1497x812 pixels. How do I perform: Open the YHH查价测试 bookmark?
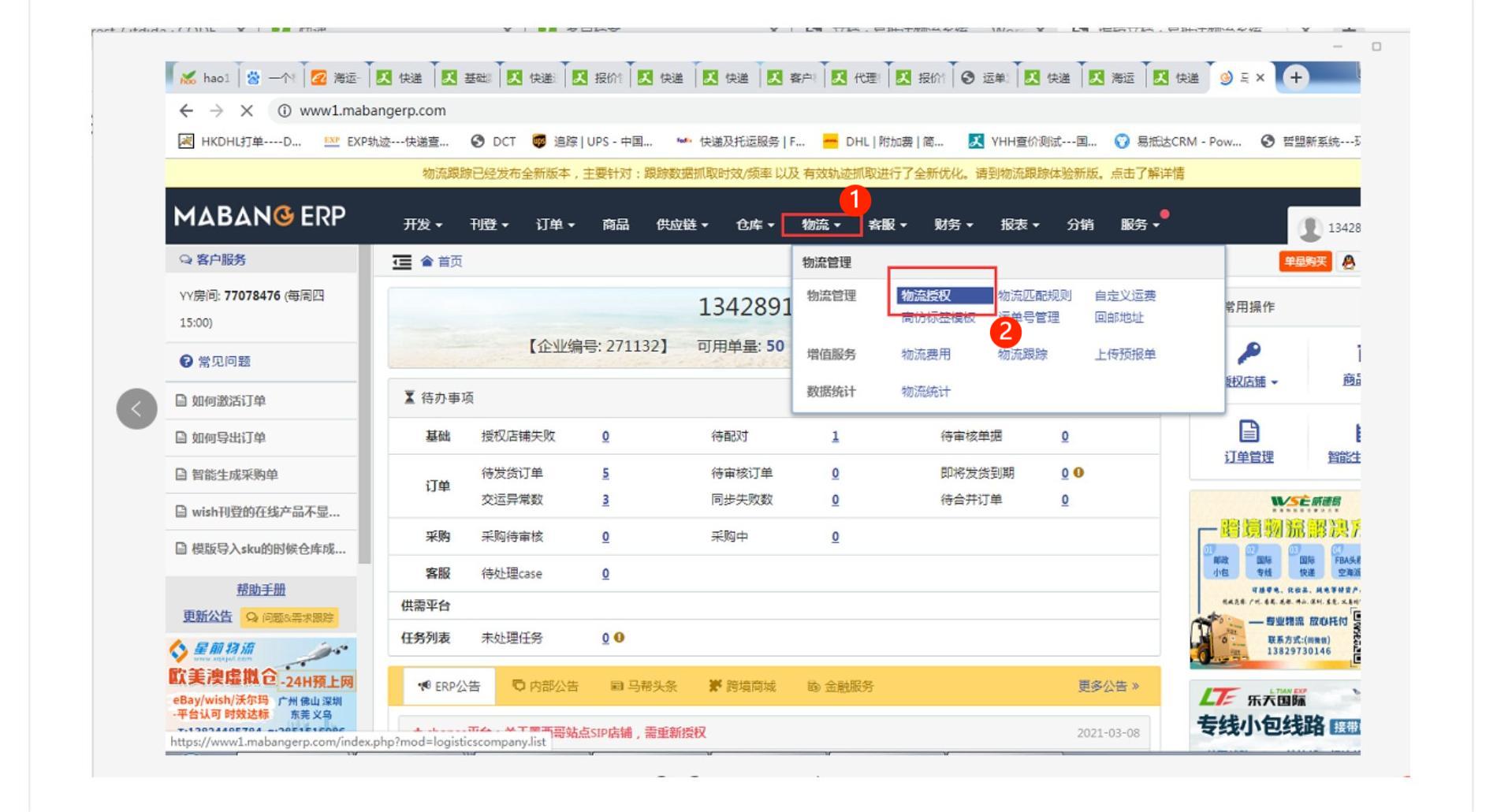(x=1033, y=142)
